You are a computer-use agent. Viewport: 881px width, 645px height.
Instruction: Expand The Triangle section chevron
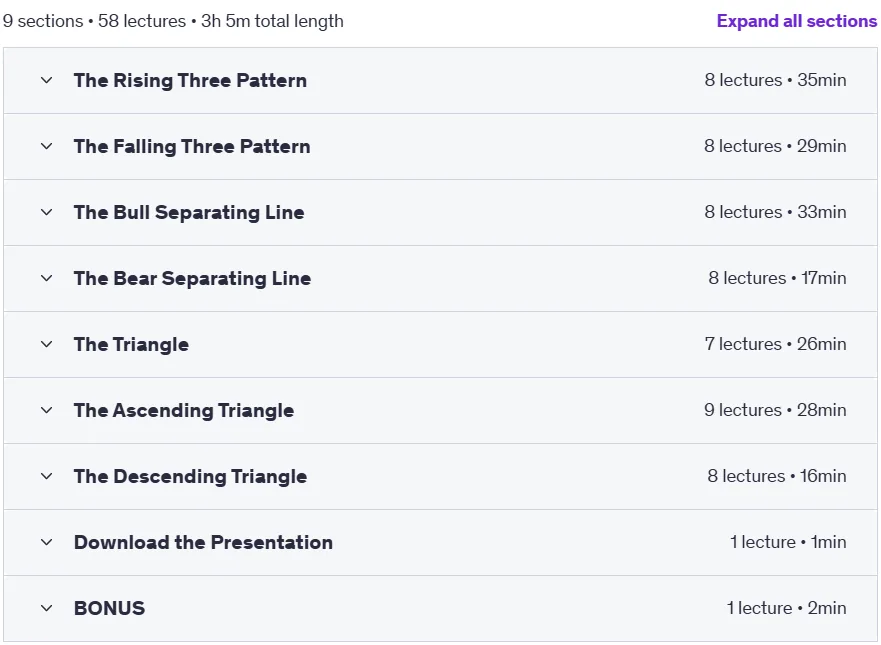pyautogui.click(x=47, y=344)
